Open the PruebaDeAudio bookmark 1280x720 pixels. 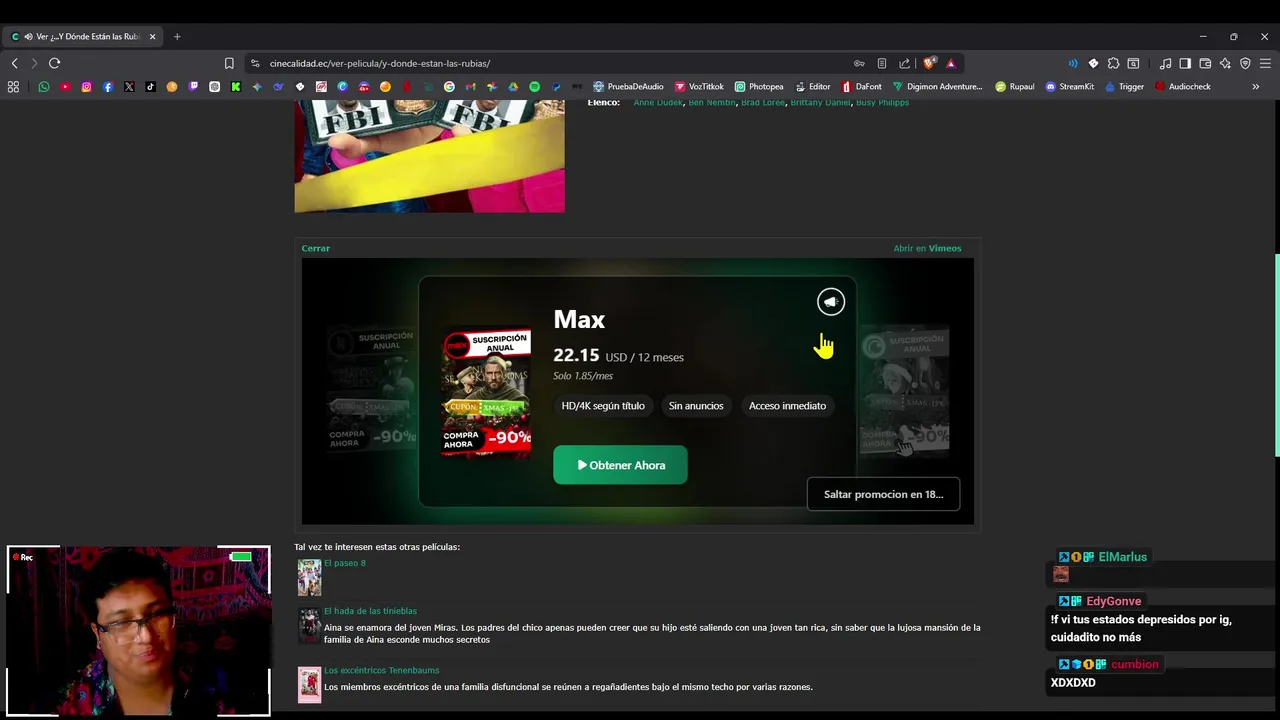click(x=628, y=87)
